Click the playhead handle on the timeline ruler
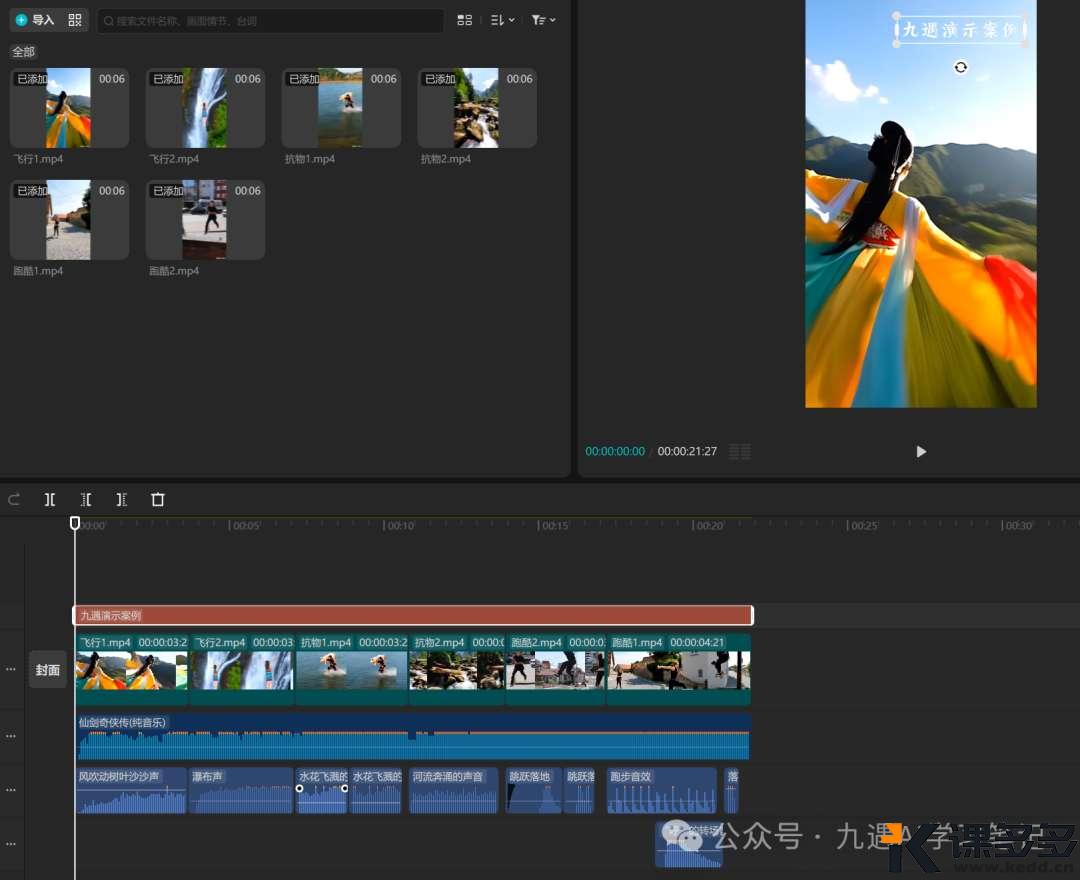 [75, 523]
